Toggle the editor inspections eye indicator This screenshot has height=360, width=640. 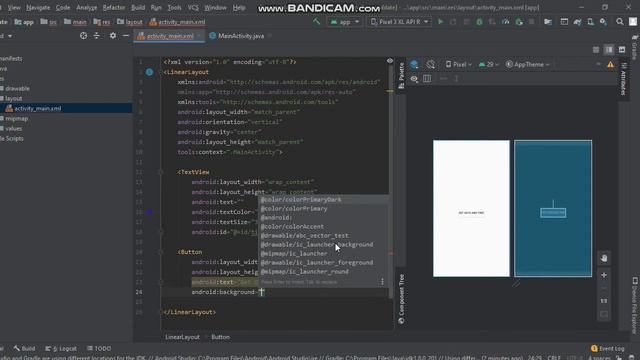[390, 61]
